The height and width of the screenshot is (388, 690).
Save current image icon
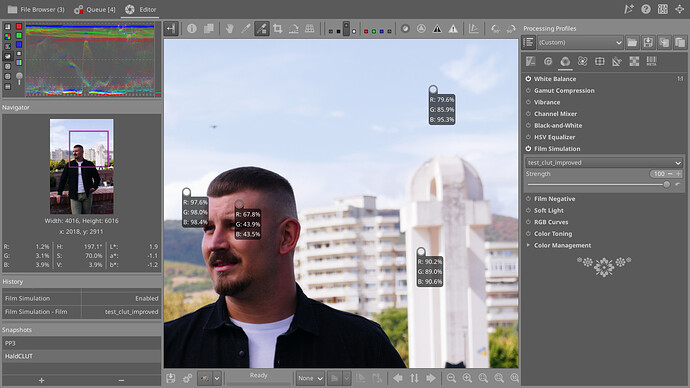point(171,378)
